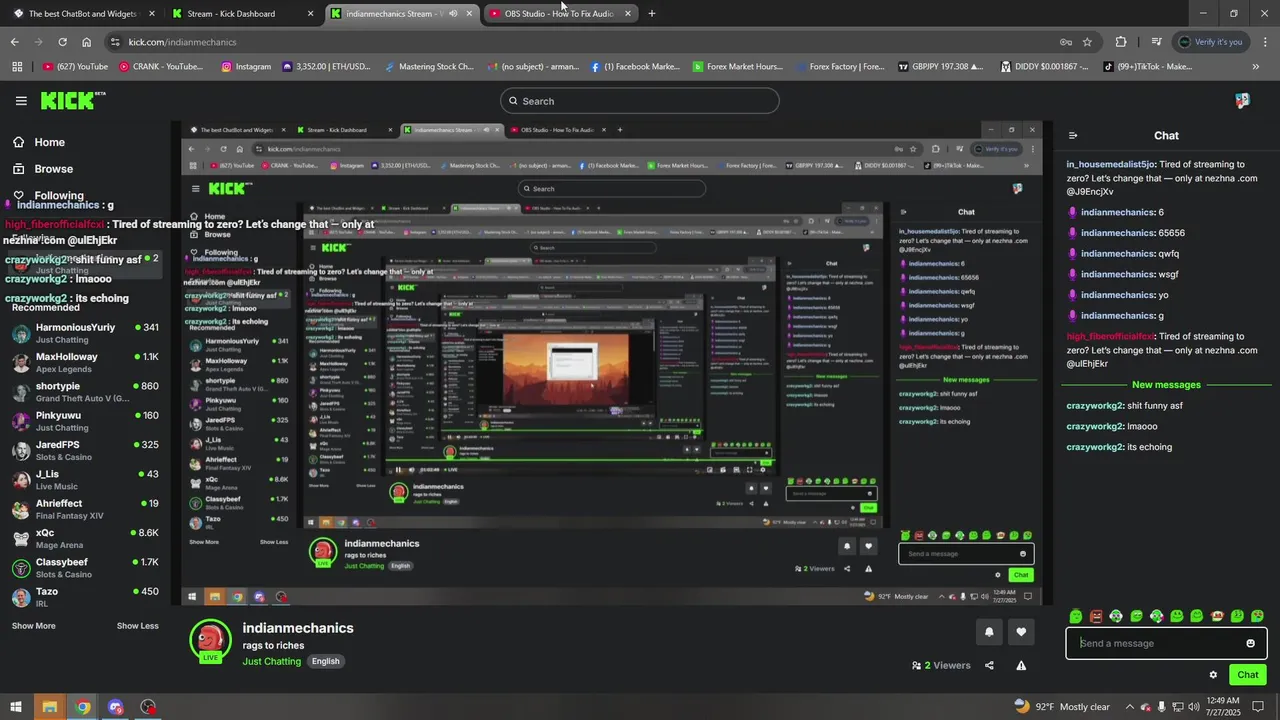Click the browser home icon in the toolbar
The height and width of the screenshot is (720, 1280).
87,42
